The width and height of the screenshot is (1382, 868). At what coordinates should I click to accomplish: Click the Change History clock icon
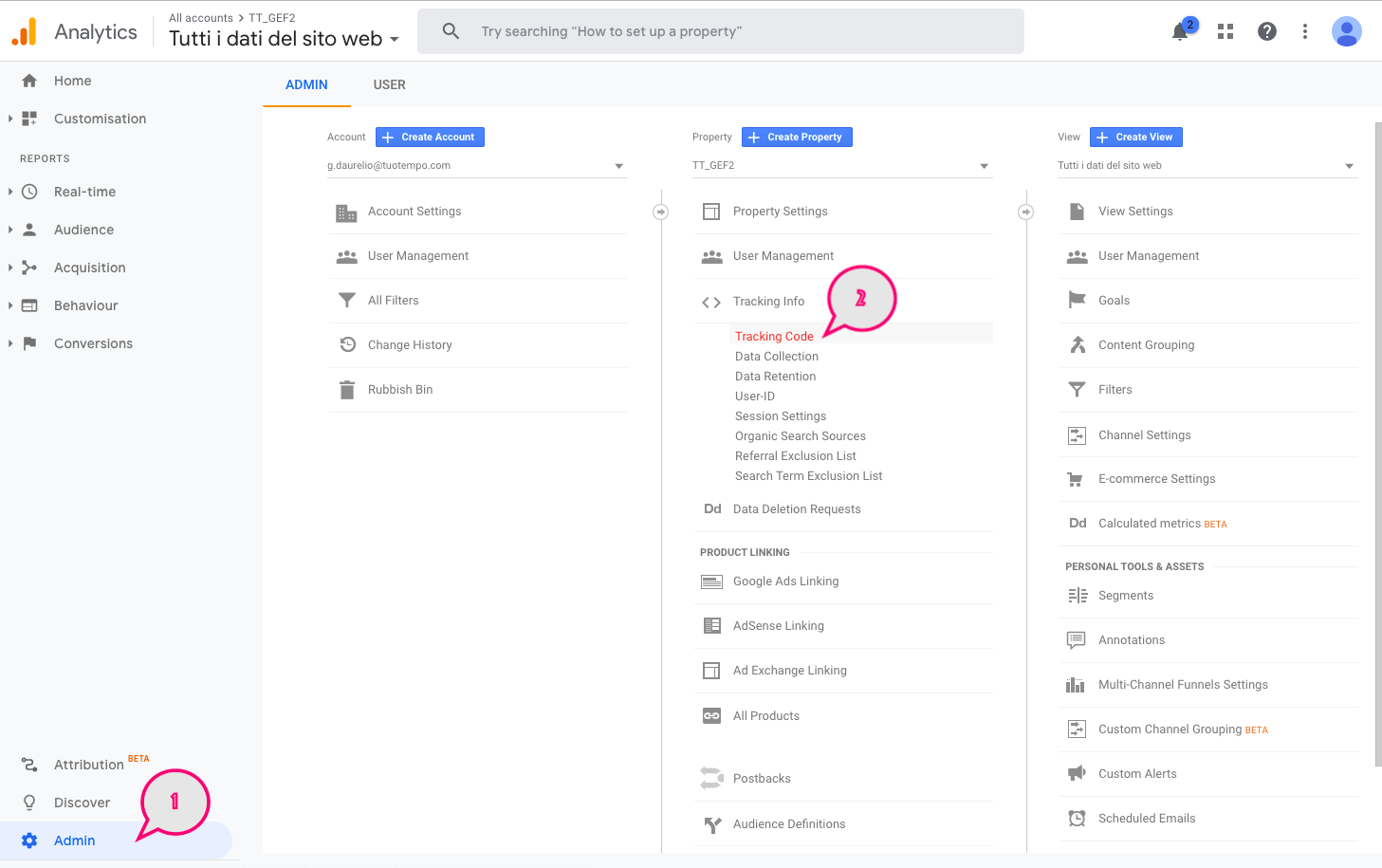pyautogui.click(x=347, y=345)
